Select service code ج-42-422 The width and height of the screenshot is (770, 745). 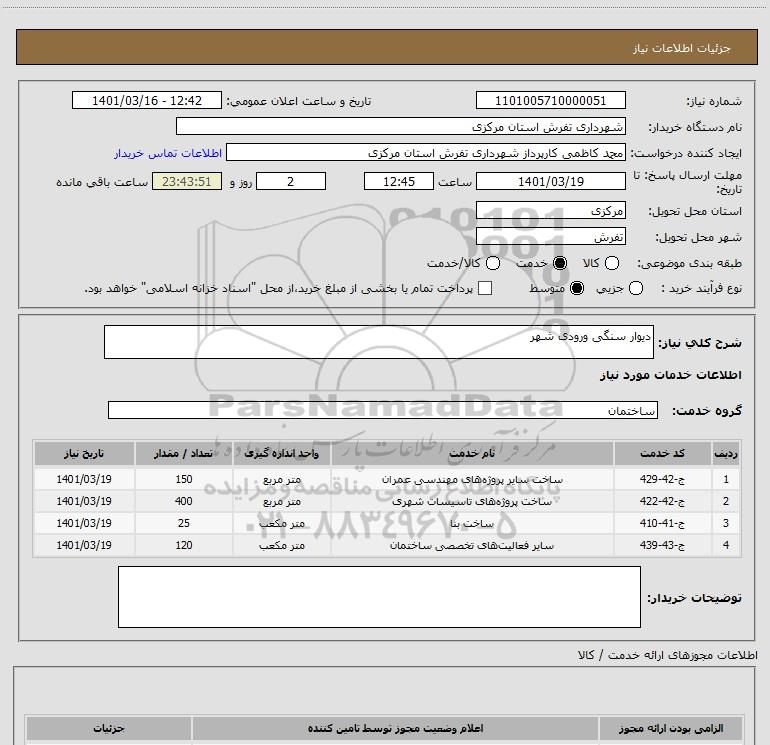pos(662,501)
